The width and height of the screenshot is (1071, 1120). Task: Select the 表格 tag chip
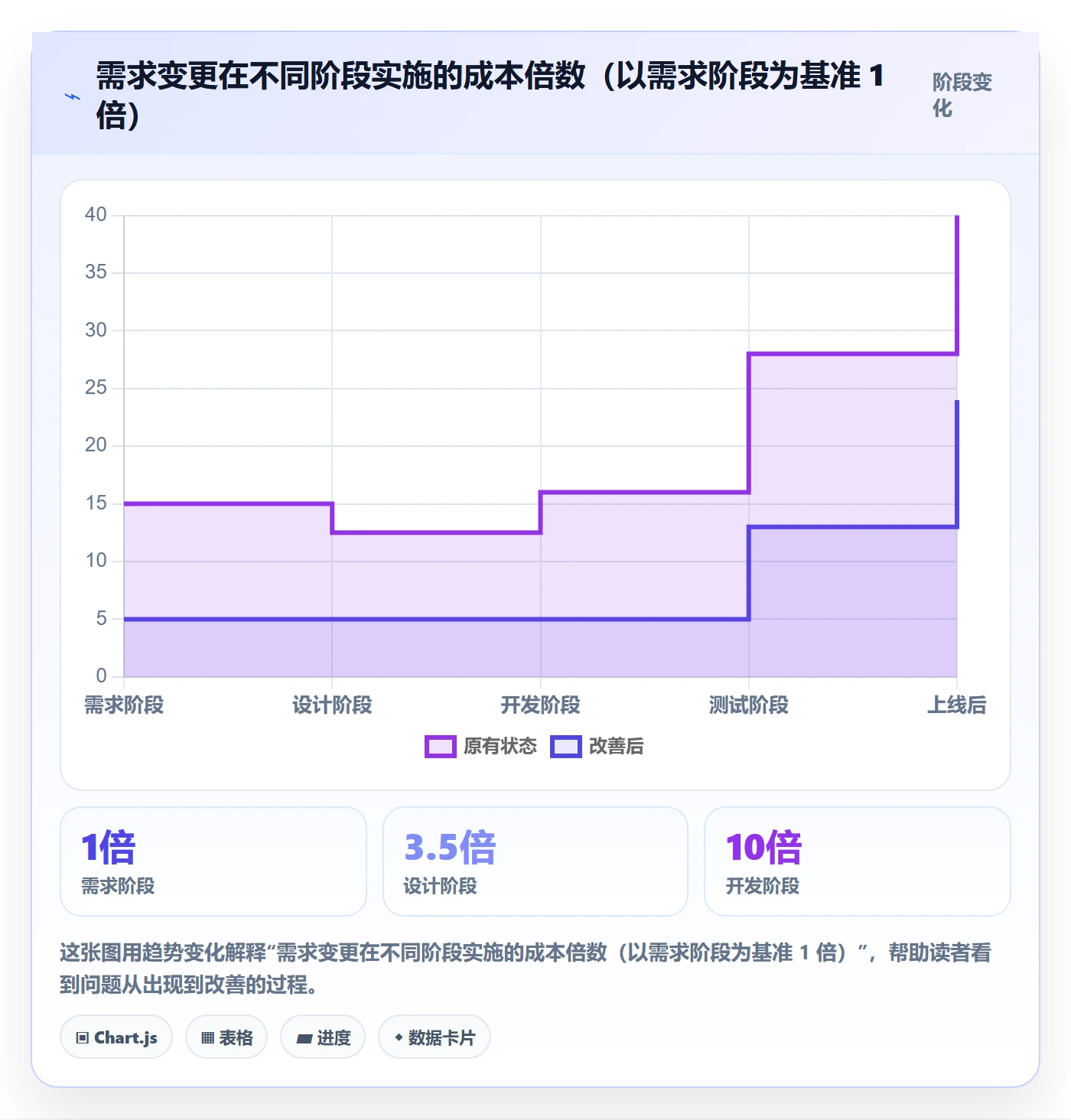(226, 1037)
